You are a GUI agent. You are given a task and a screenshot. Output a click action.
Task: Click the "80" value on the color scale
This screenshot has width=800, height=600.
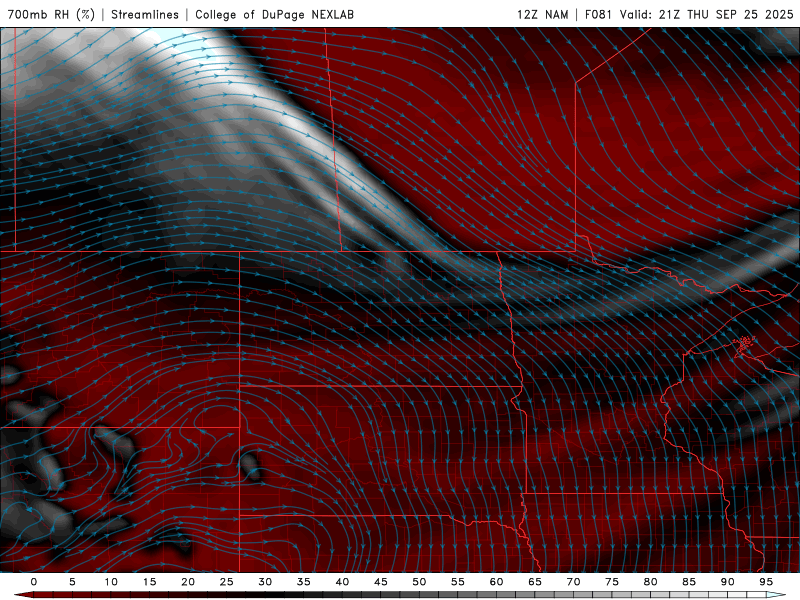point(650,582)
